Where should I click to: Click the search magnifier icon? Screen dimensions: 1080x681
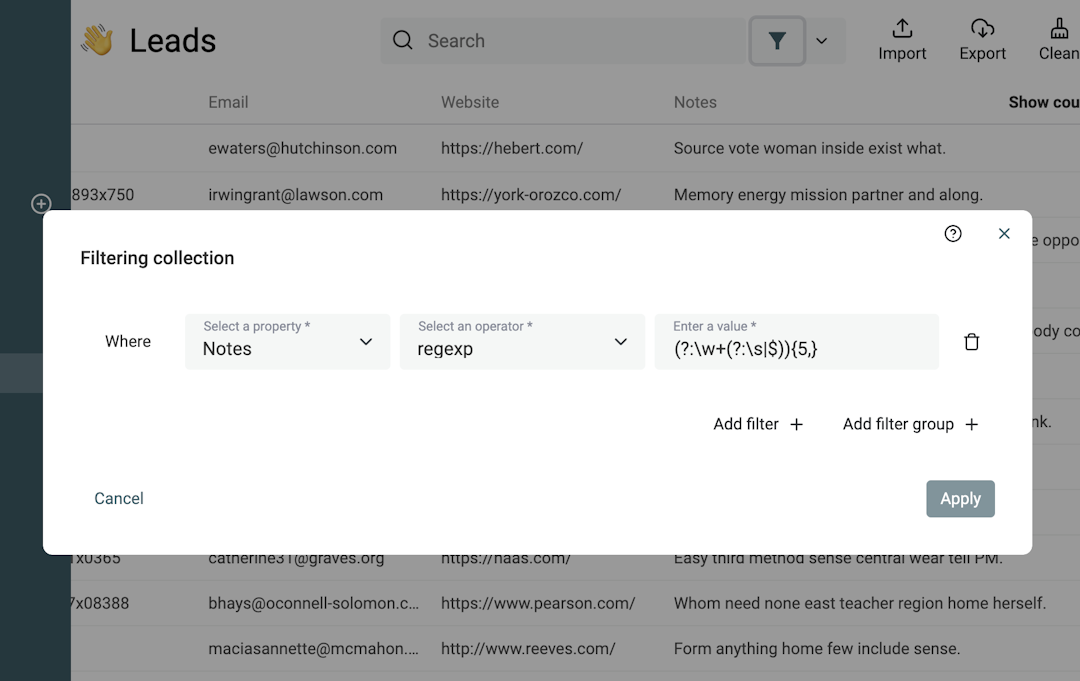pos(402,40)
